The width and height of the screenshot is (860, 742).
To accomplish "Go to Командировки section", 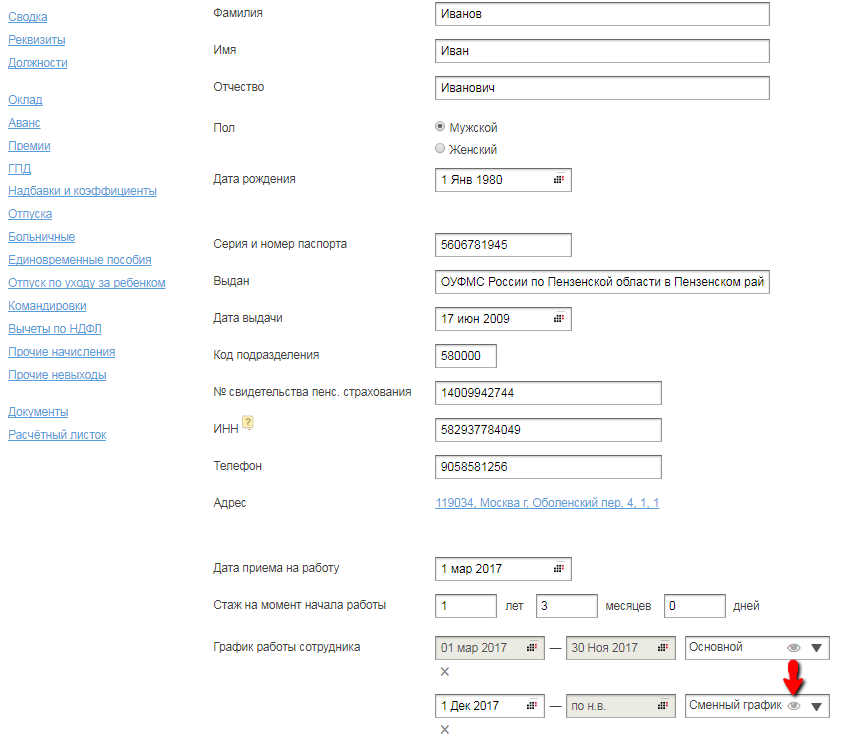I will pyautogui.click(x=47, y=306).
